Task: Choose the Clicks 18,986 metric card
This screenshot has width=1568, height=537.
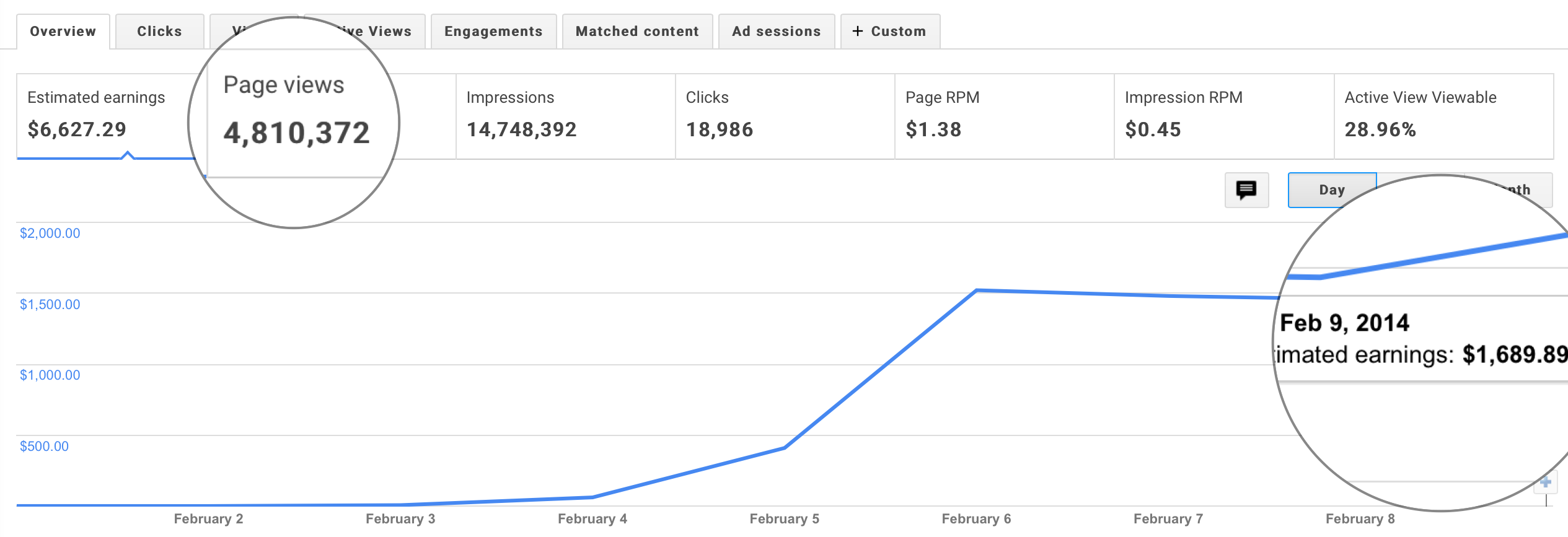Action: 785,116
